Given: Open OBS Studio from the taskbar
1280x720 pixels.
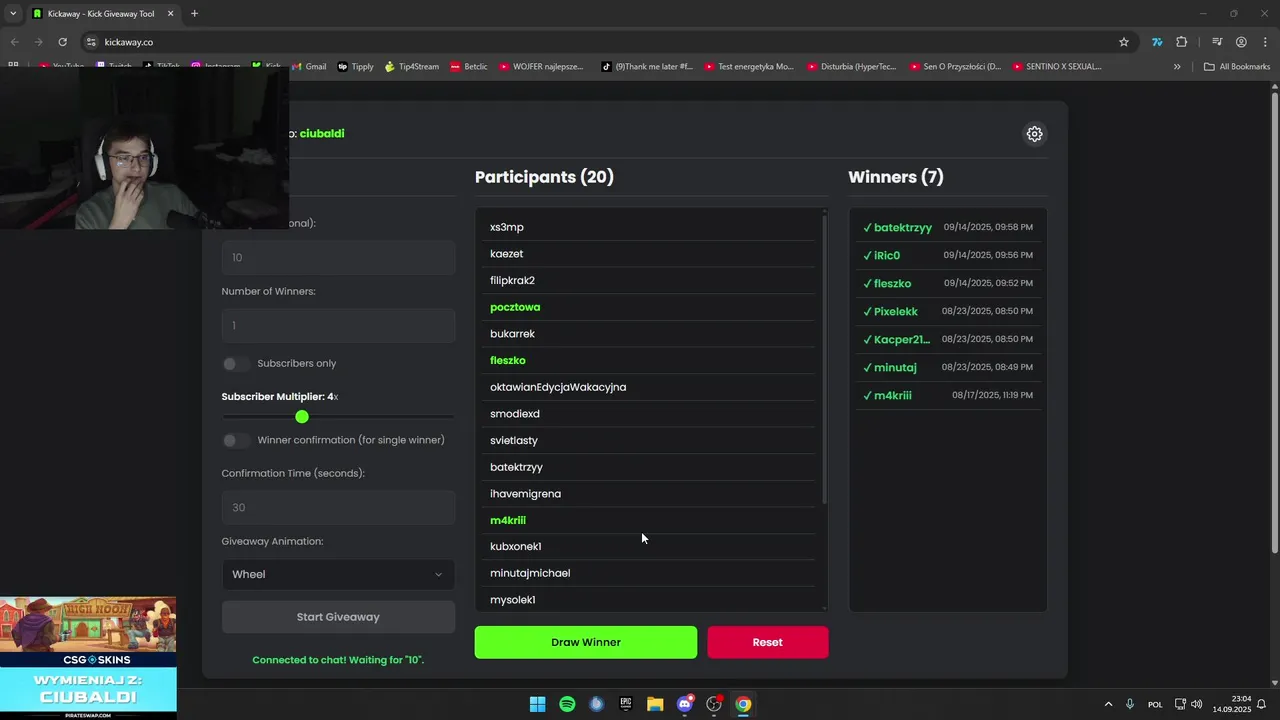Looking at the screenshot, I should (x=714, y=704).
